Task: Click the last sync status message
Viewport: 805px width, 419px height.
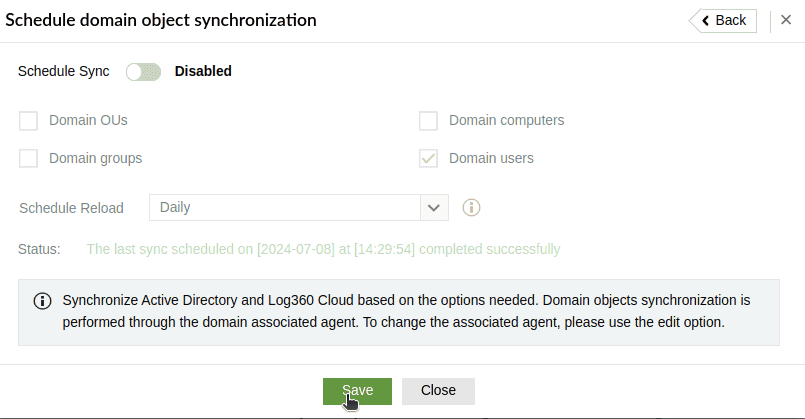Action: point(323,249)
